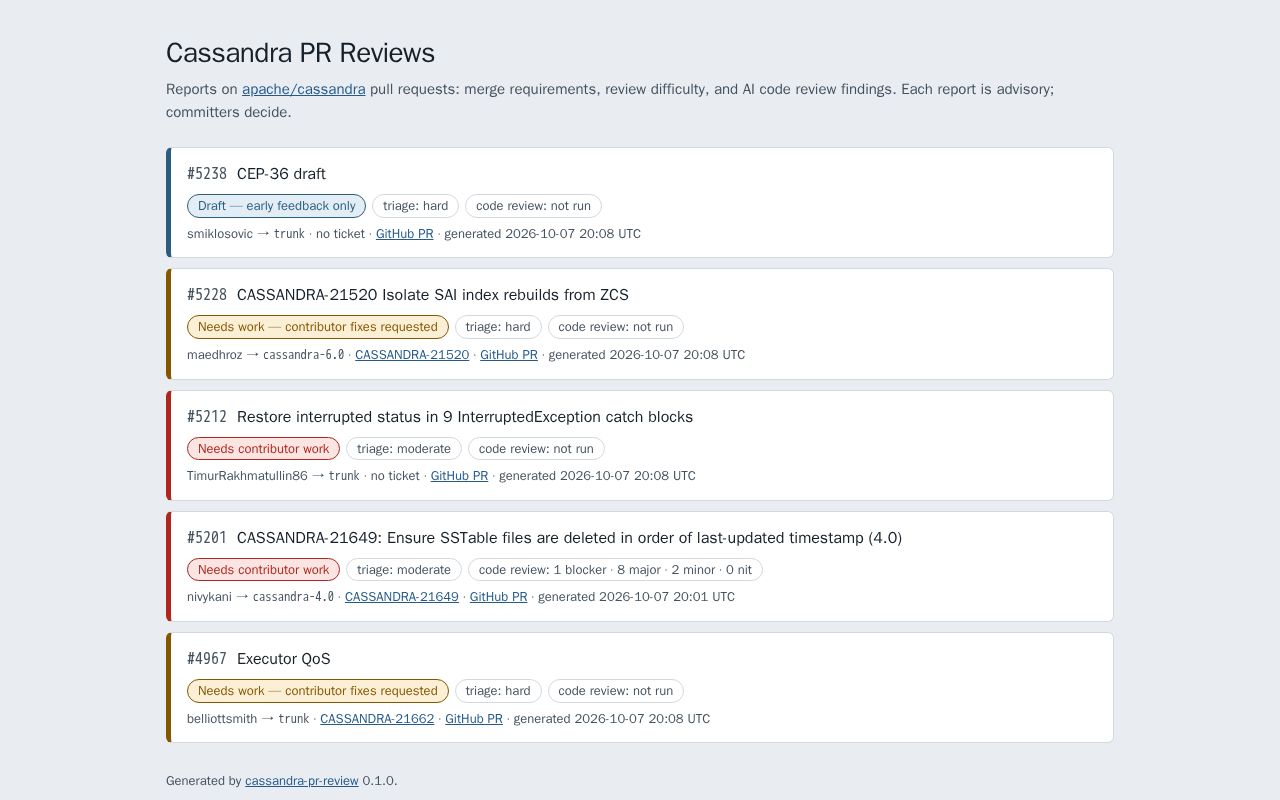Open the cassandra-pr-review footer link
Screen dimensions: 1280x800
coord(302,780)
